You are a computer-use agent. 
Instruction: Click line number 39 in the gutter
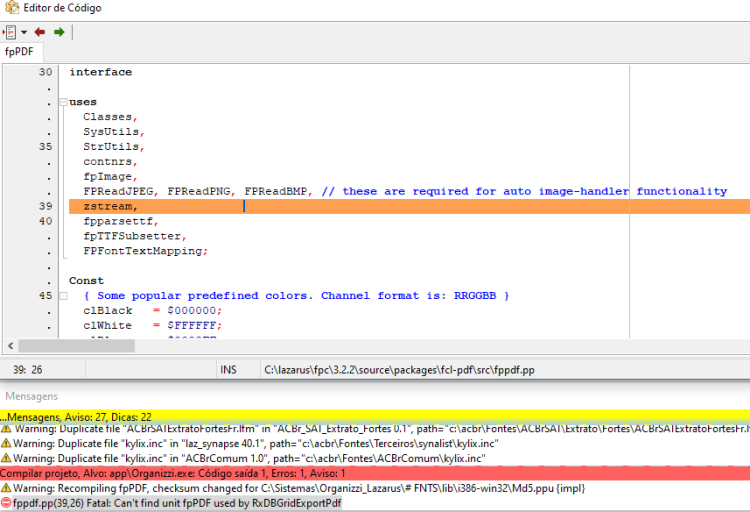click(x=45, y=206)
